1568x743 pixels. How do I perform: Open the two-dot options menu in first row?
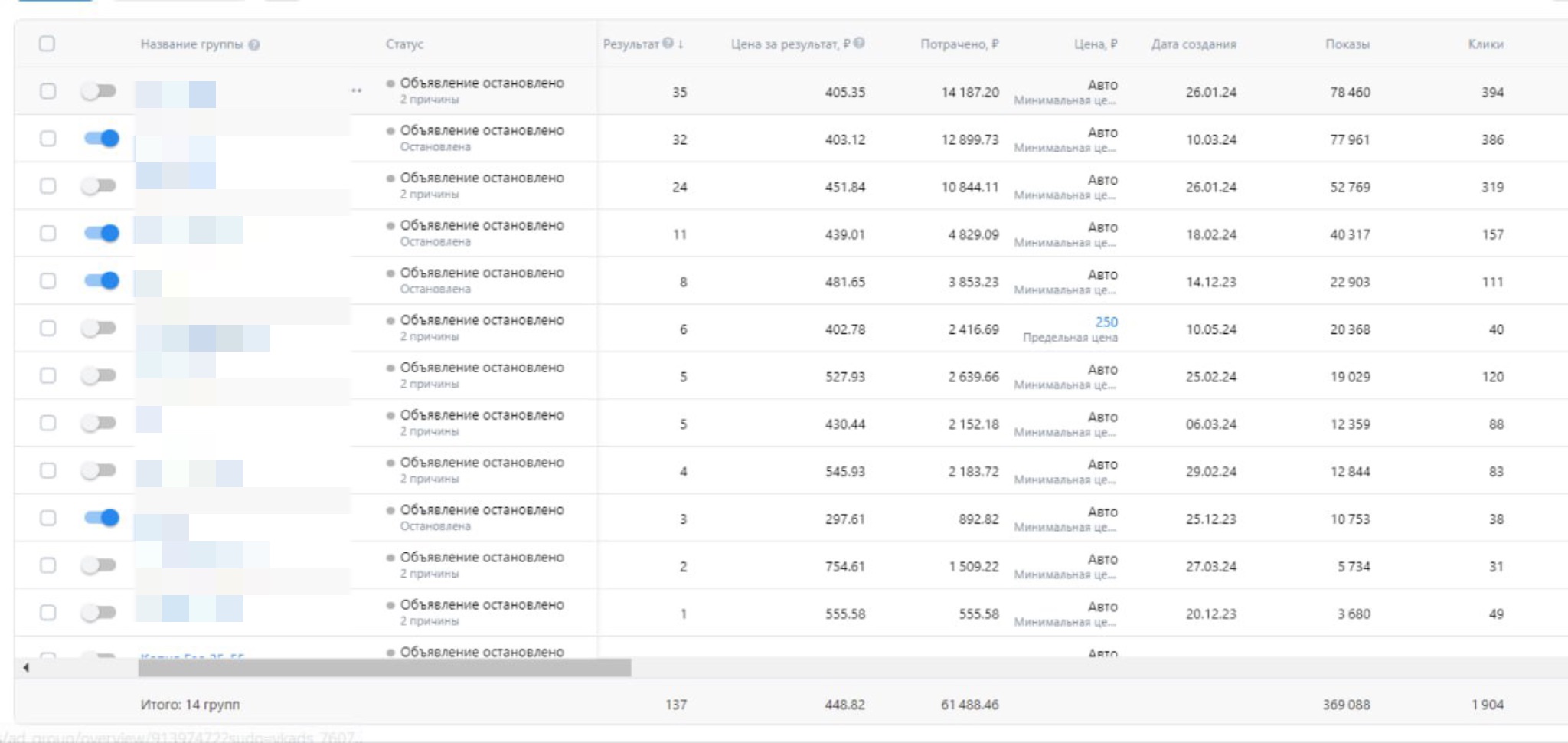(356, 91)
